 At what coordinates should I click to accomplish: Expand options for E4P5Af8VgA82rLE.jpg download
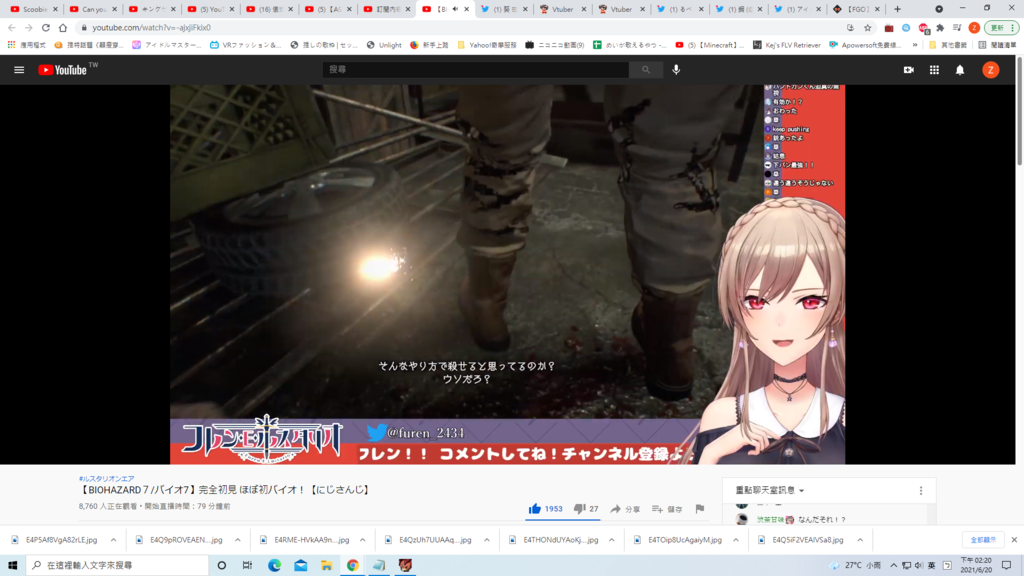[114, 540]
